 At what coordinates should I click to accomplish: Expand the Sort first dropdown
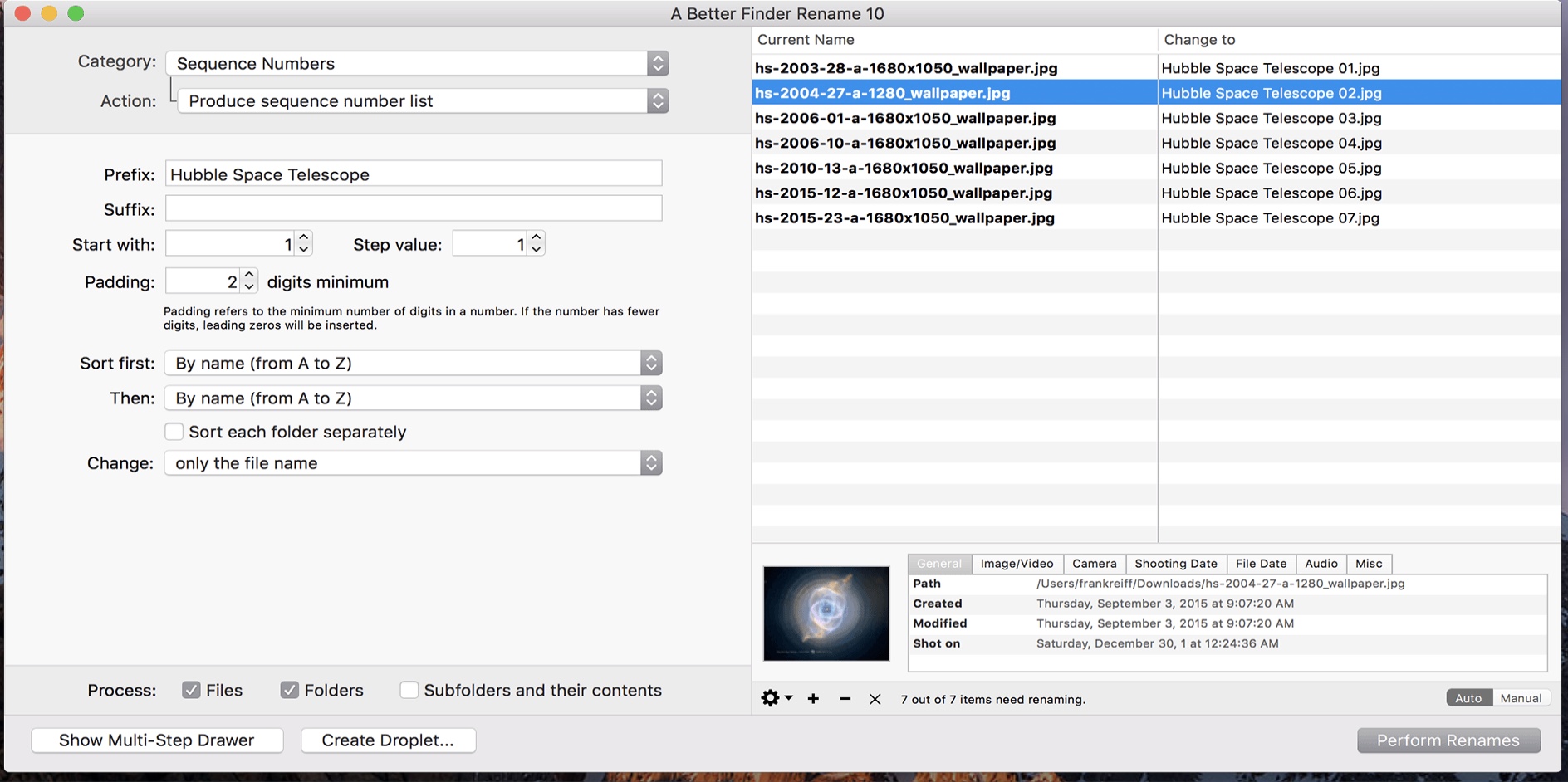point(413,363)
